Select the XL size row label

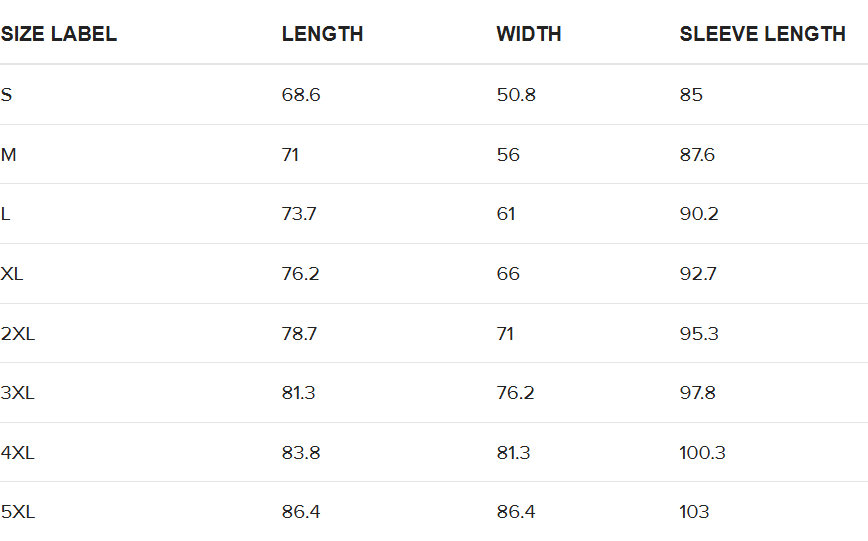[x=12, y=274]
